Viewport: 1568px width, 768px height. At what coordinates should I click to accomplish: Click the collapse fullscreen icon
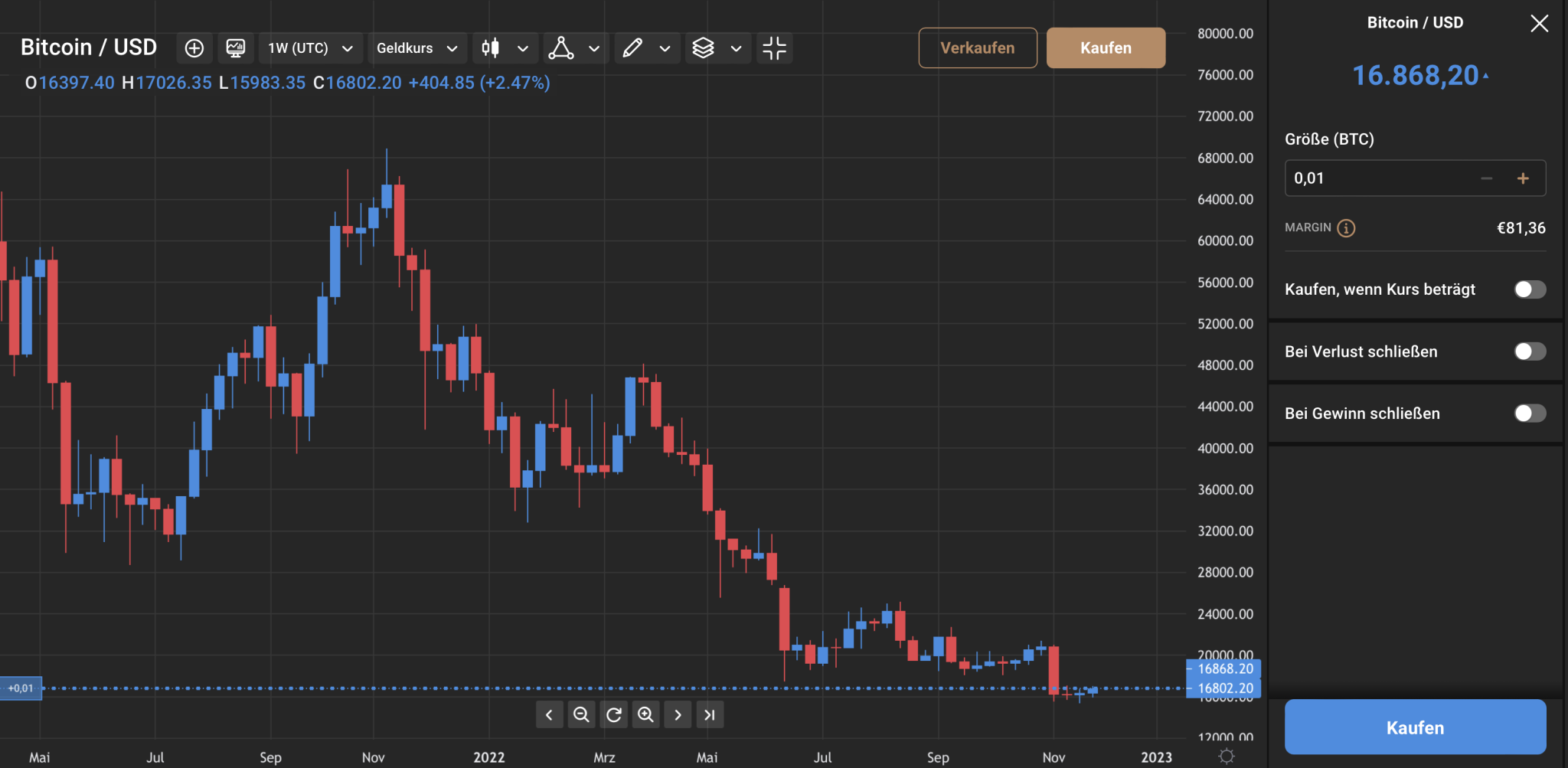(774, 48)
